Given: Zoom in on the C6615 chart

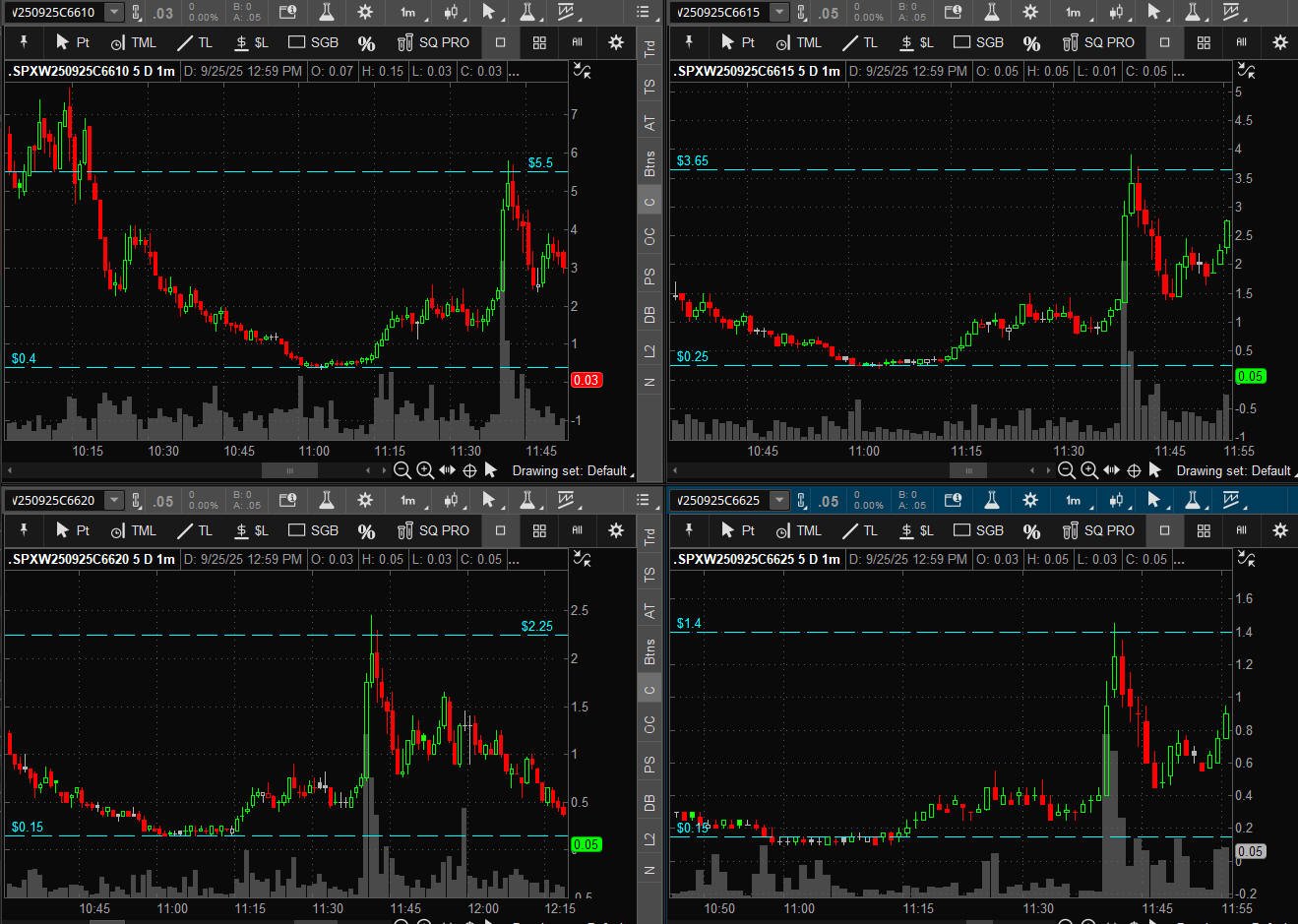Looking at the screenshot, I should [1088, 470].
